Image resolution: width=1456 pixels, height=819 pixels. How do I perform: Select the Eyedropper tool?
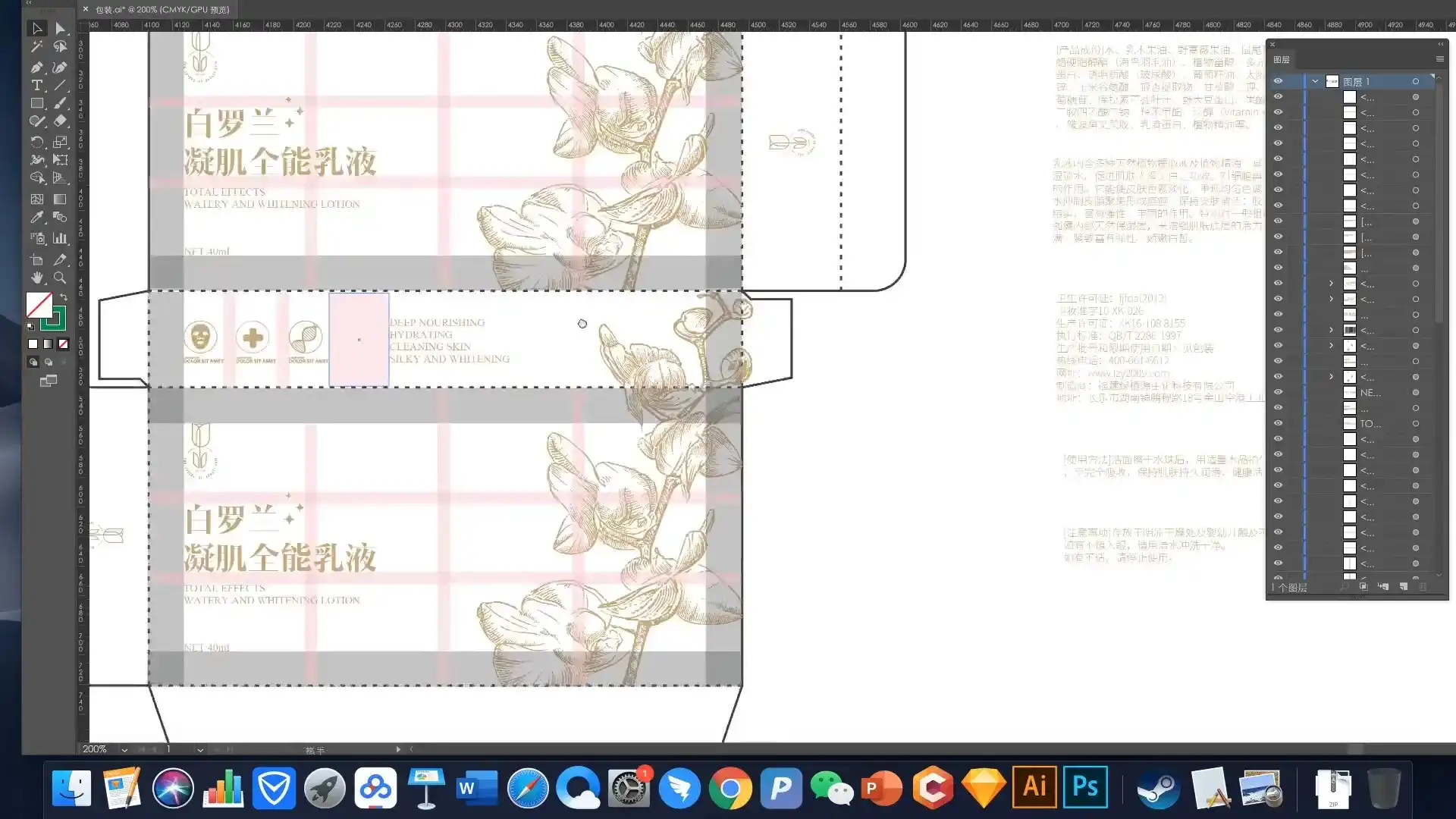(36, 218)
